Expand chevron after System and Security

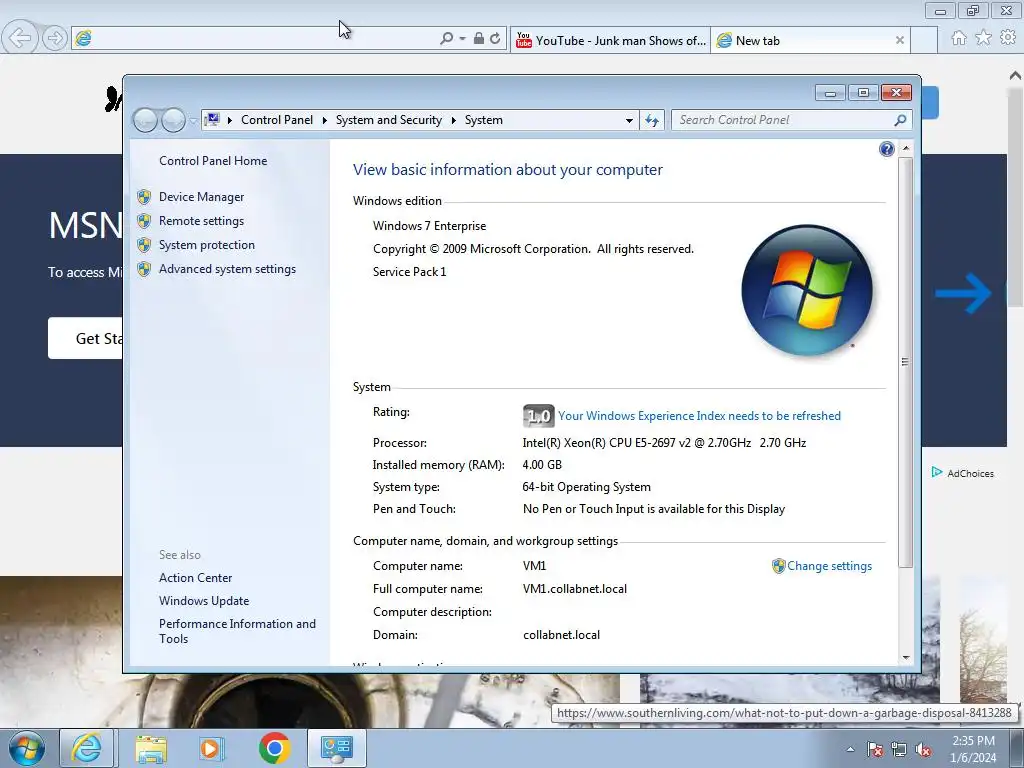pos(453,120)
